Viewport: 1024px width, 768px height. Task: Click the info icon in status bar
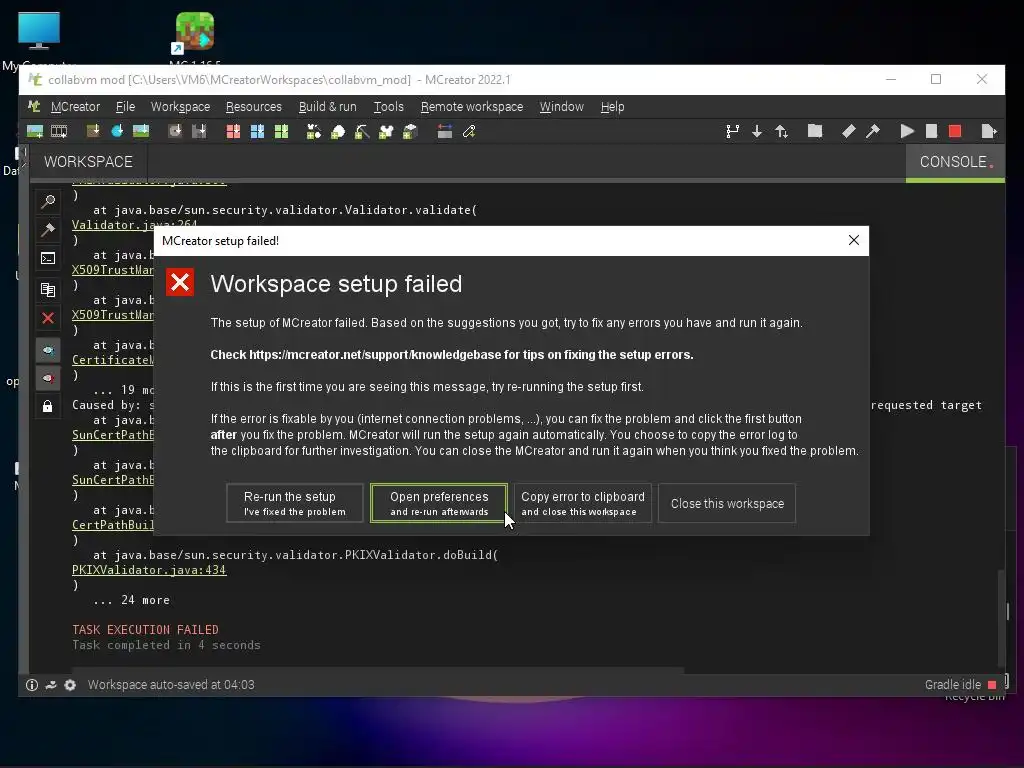[32, 684]
